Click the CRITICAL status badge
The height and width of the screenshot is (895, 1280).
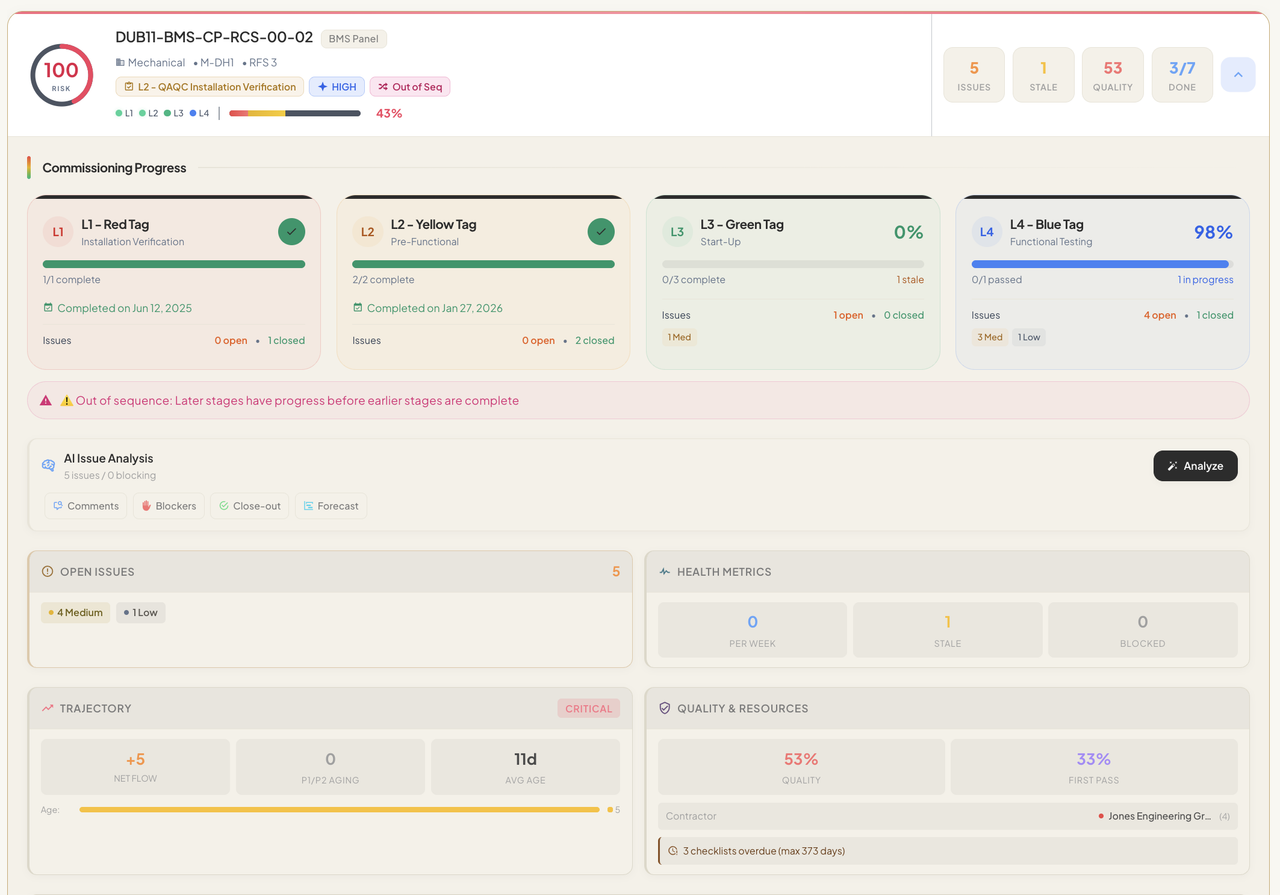(588, 708)
